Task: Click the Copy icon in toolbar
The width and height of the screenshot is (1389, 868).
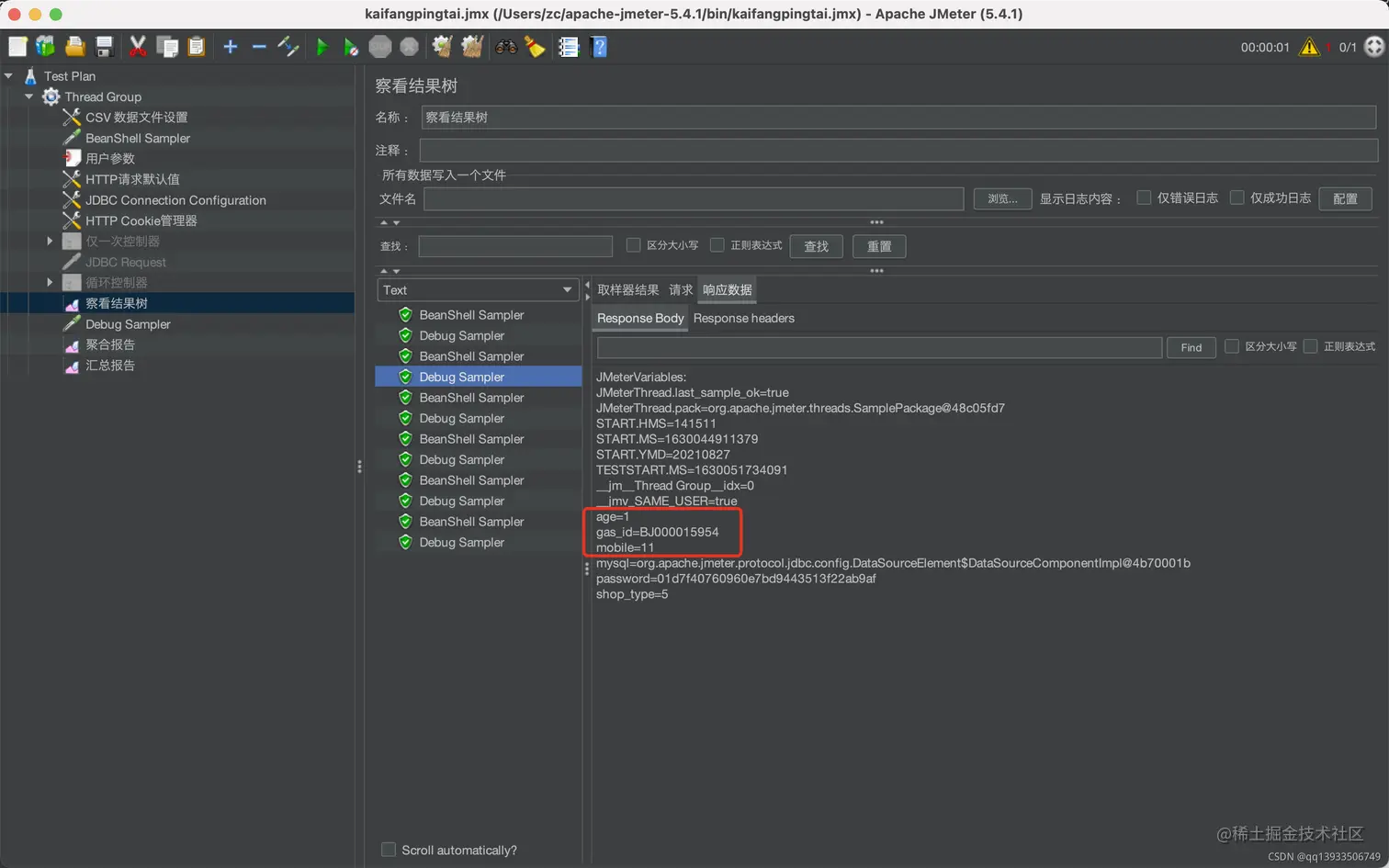Action: [x=167, y=46]
